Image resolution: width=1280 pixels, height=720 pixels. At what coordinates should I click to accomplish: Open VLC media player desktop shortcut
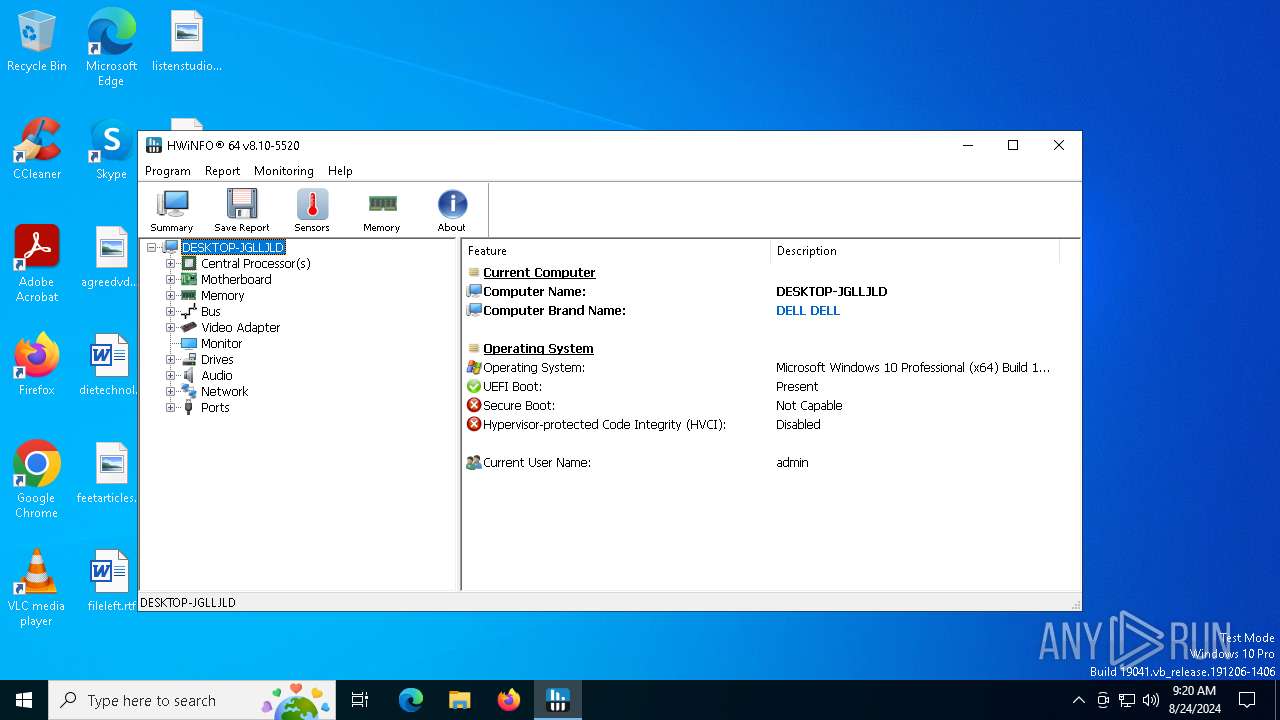37,588
